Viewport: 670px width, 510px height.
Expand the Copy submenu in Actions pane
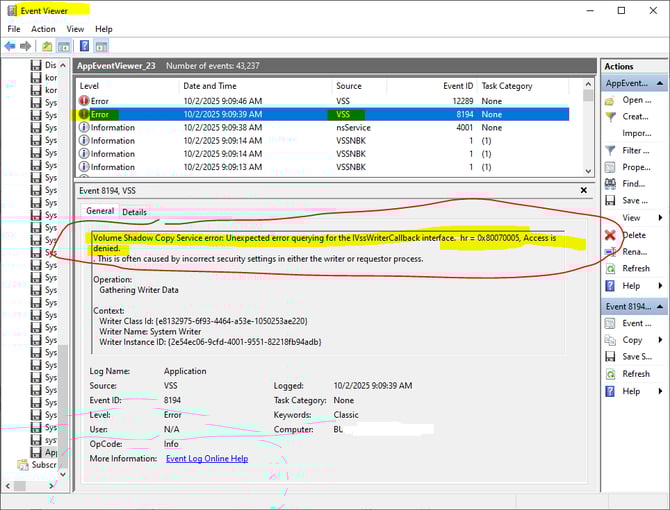tap(657, 340)
